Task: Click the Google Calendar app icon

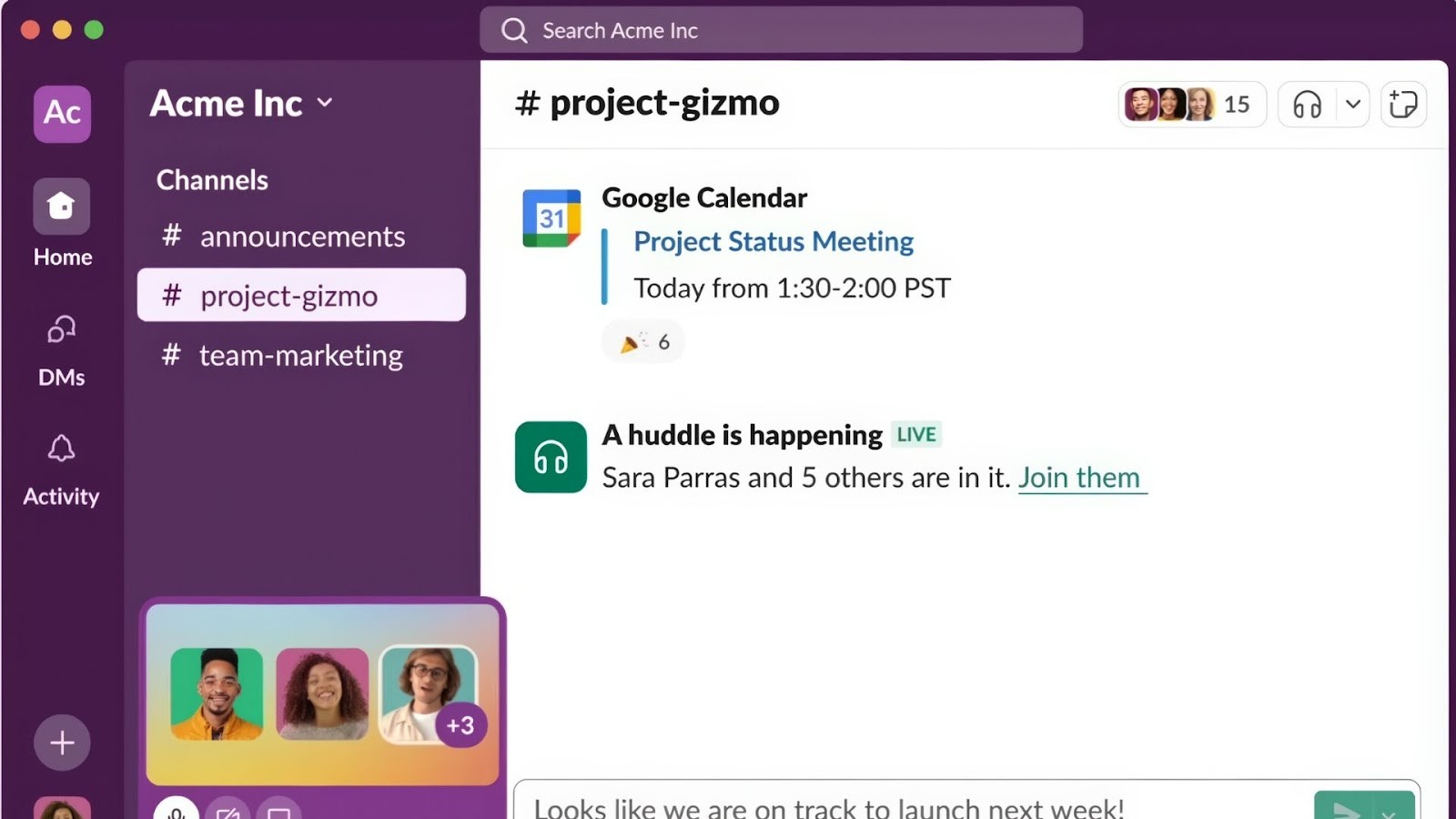Action: [x=551, y=218]
